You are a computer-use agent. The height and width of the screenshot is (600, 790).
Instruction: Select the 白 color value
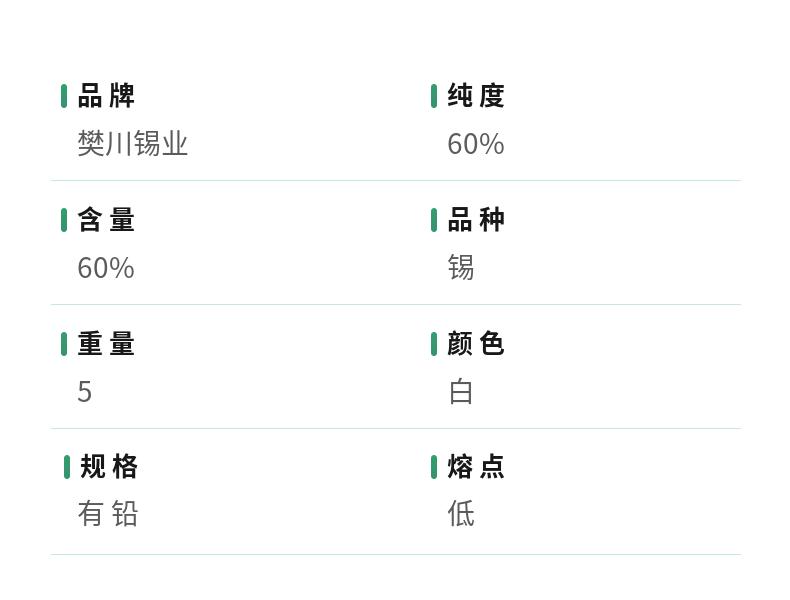pos(461,392)
